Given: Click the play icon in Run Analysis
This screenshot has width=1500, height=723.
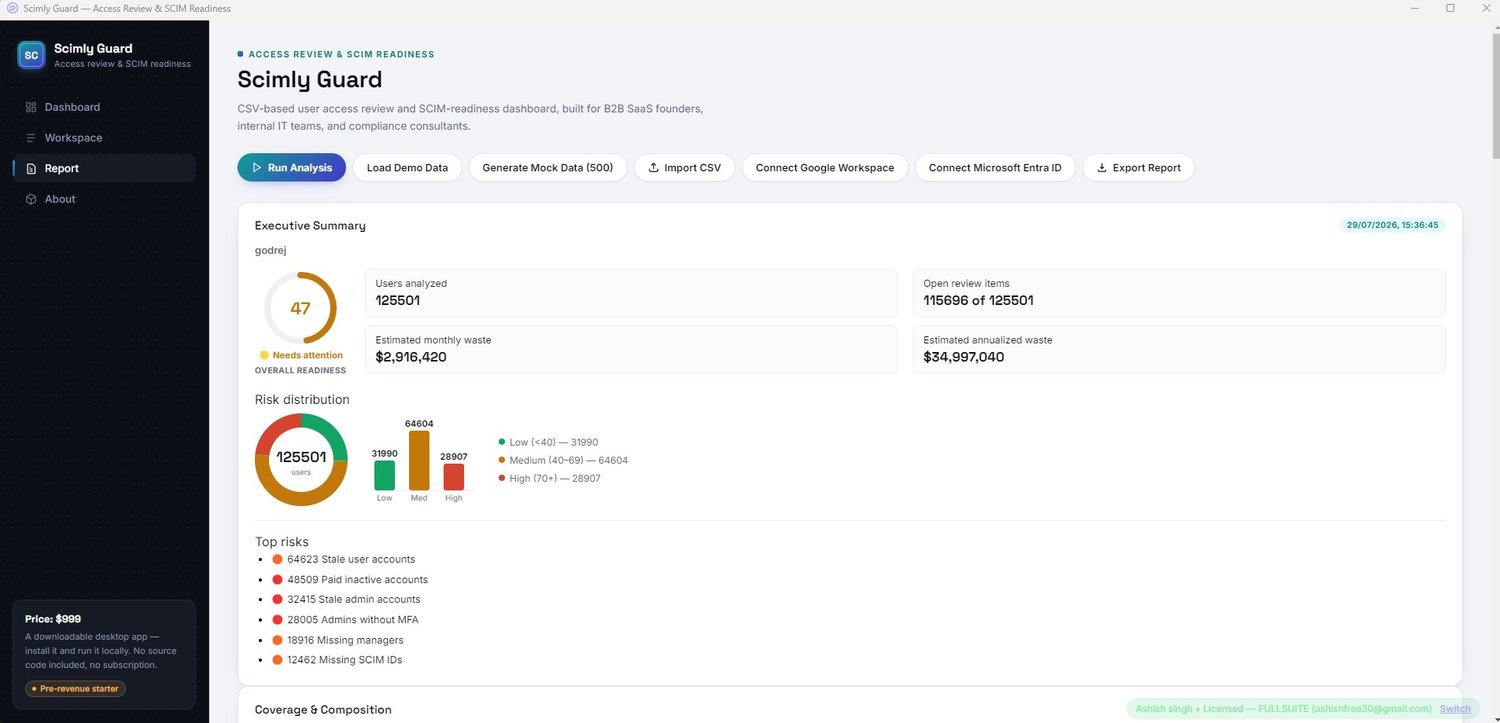Looking at the screenshot, I should point(257,168).
